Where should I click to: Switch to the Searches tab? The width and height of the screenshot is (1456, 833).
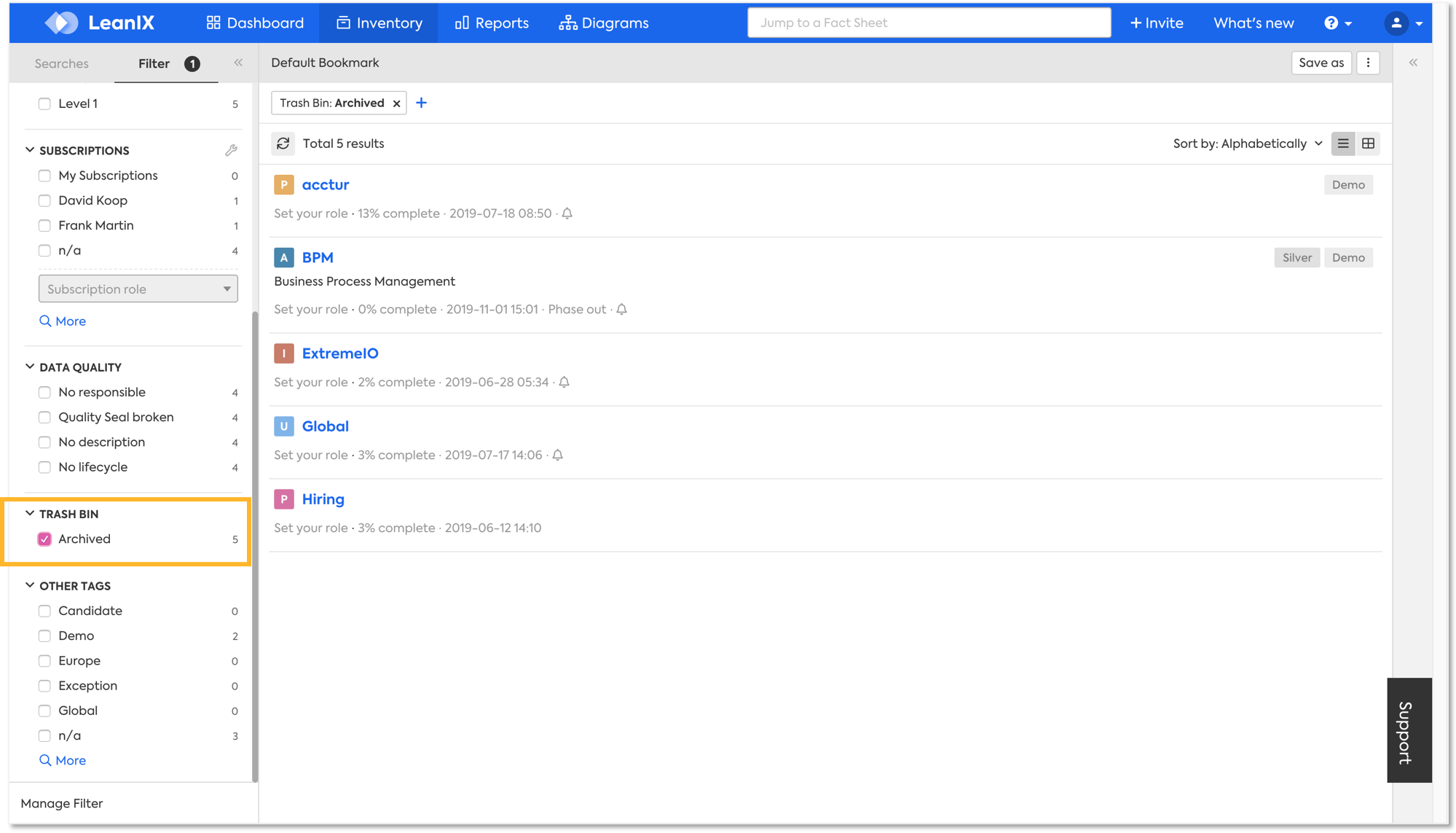pos(62,63)
